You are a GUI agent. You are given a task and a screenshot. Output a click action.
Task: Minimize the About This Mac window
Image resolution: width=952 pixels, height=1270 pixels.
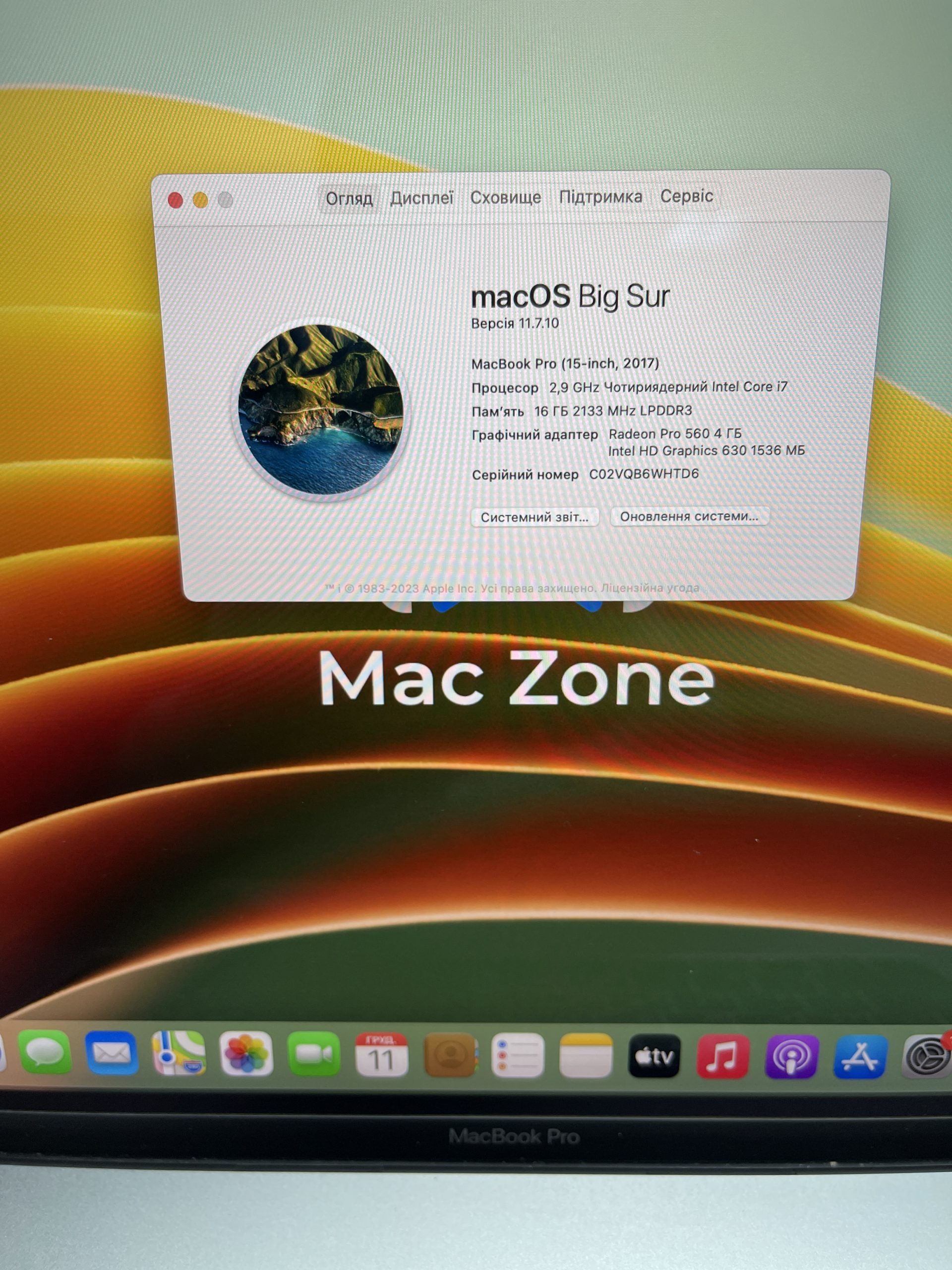coord(200,200)
